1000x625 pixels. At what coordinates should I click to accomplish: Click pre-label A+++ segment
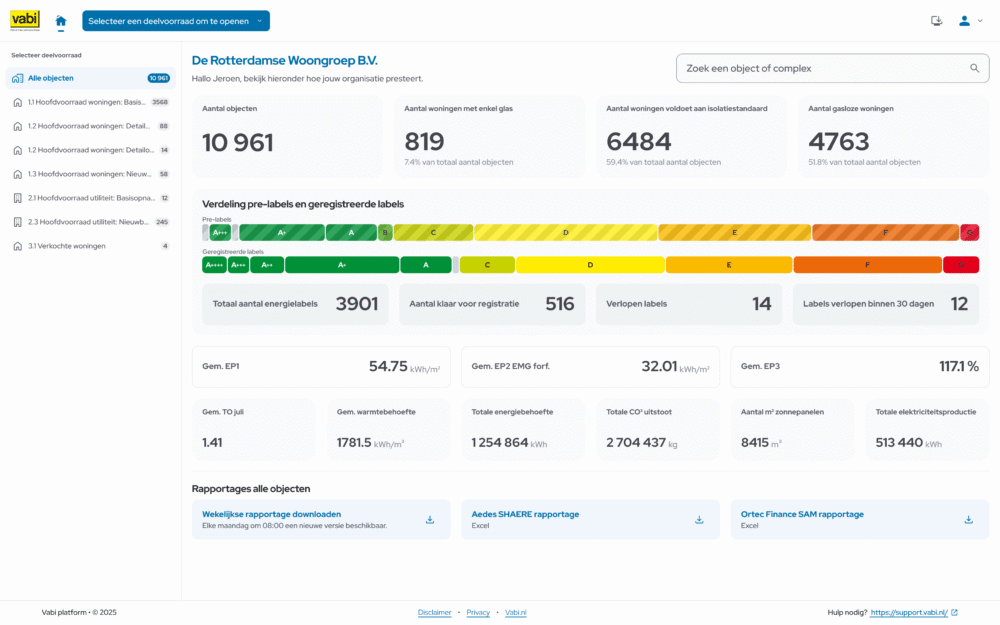point(220,233)
